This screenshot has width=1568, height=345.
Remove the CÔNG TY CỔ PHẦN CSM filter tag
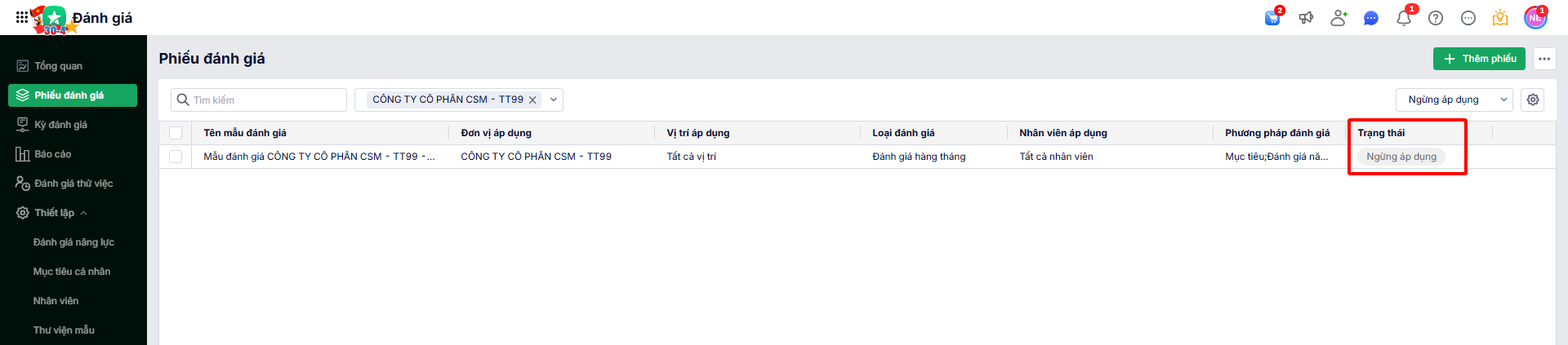coord(532,100)
